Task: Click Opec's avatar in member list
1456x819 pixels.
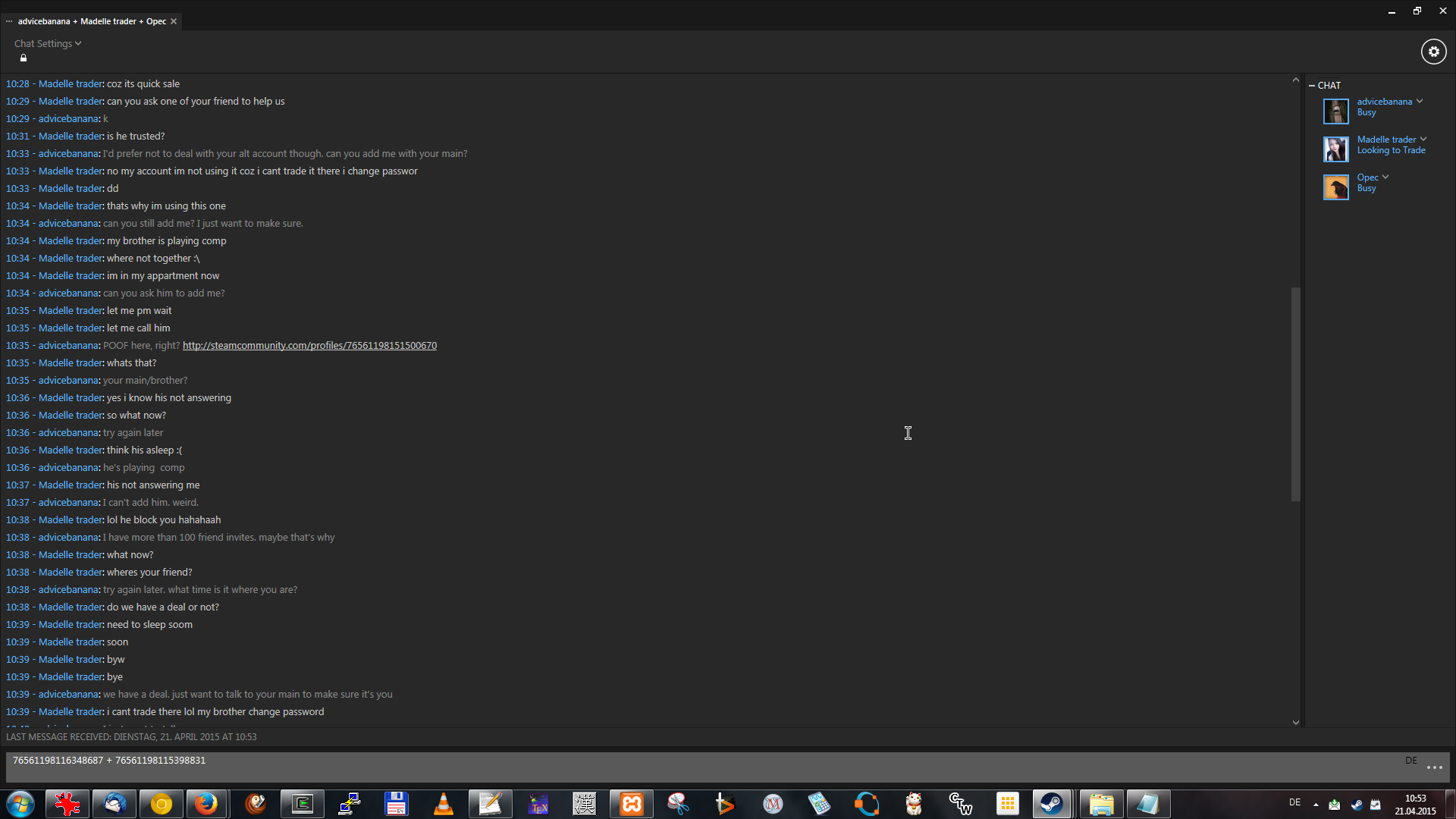Action: pos(1335,187)
